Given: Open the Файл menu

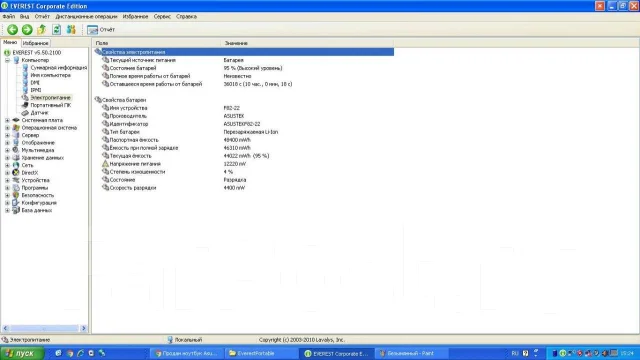Looking at the screenshot, I should coord(9,17).
